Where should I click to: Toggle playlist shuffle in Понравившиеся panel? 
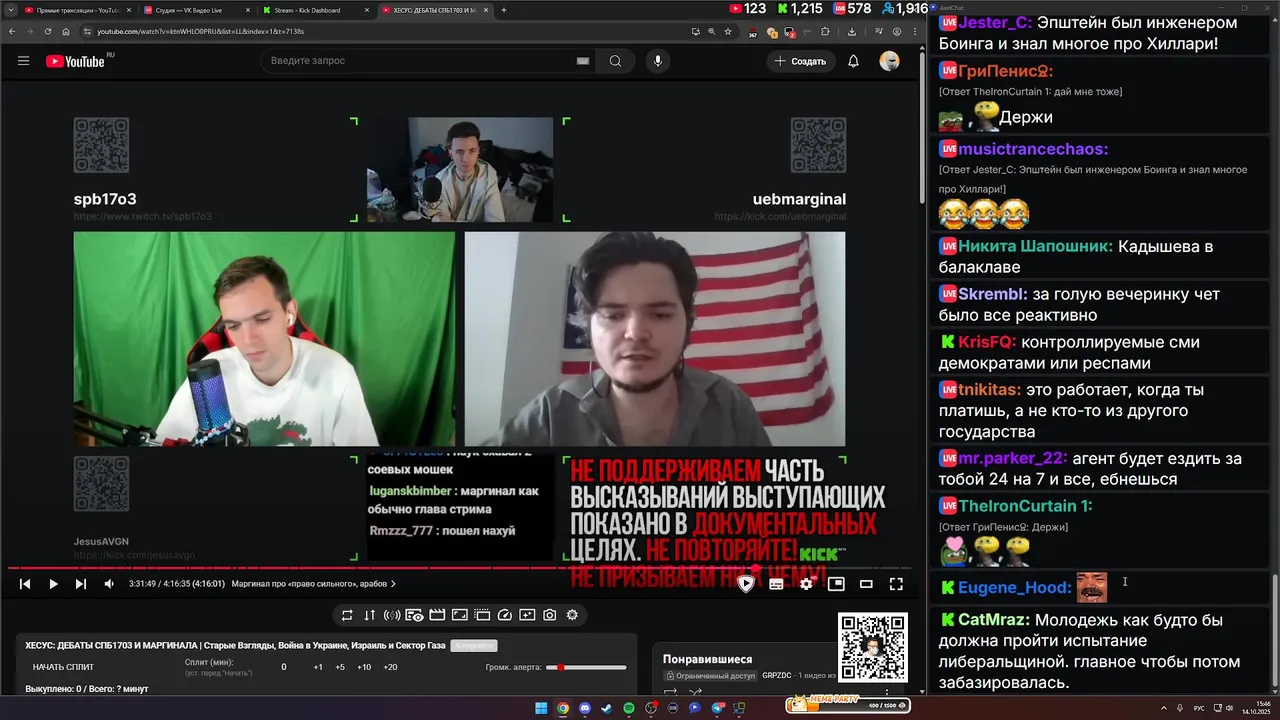(x=695, y=692)
